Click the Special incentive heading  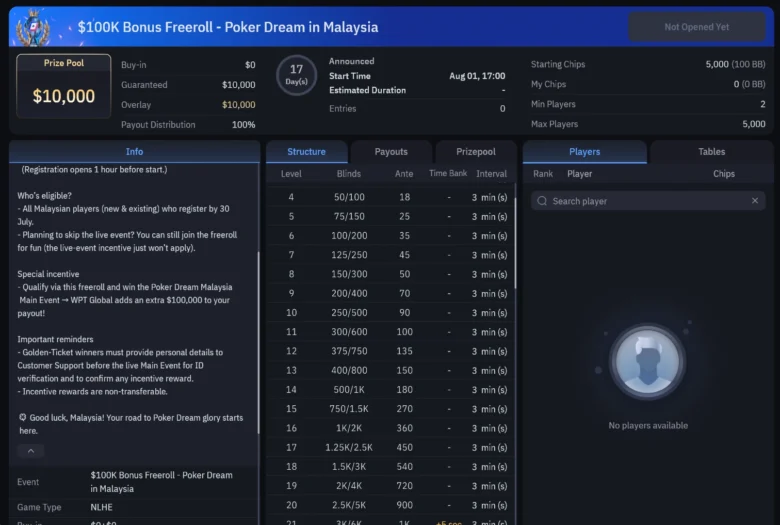(48, 274)
